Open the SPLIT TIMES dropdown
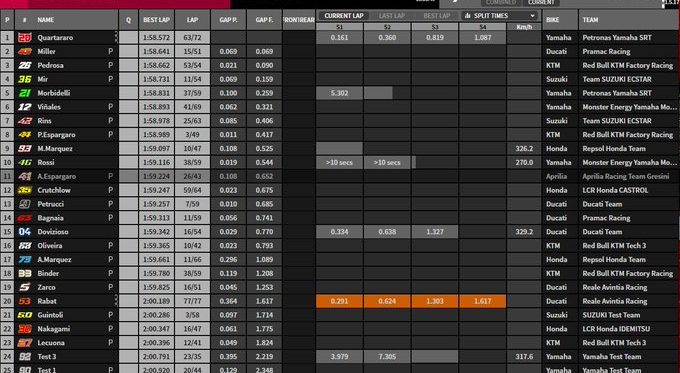Image resolution: width=680 pixels, height=373 pixels. 500,16
